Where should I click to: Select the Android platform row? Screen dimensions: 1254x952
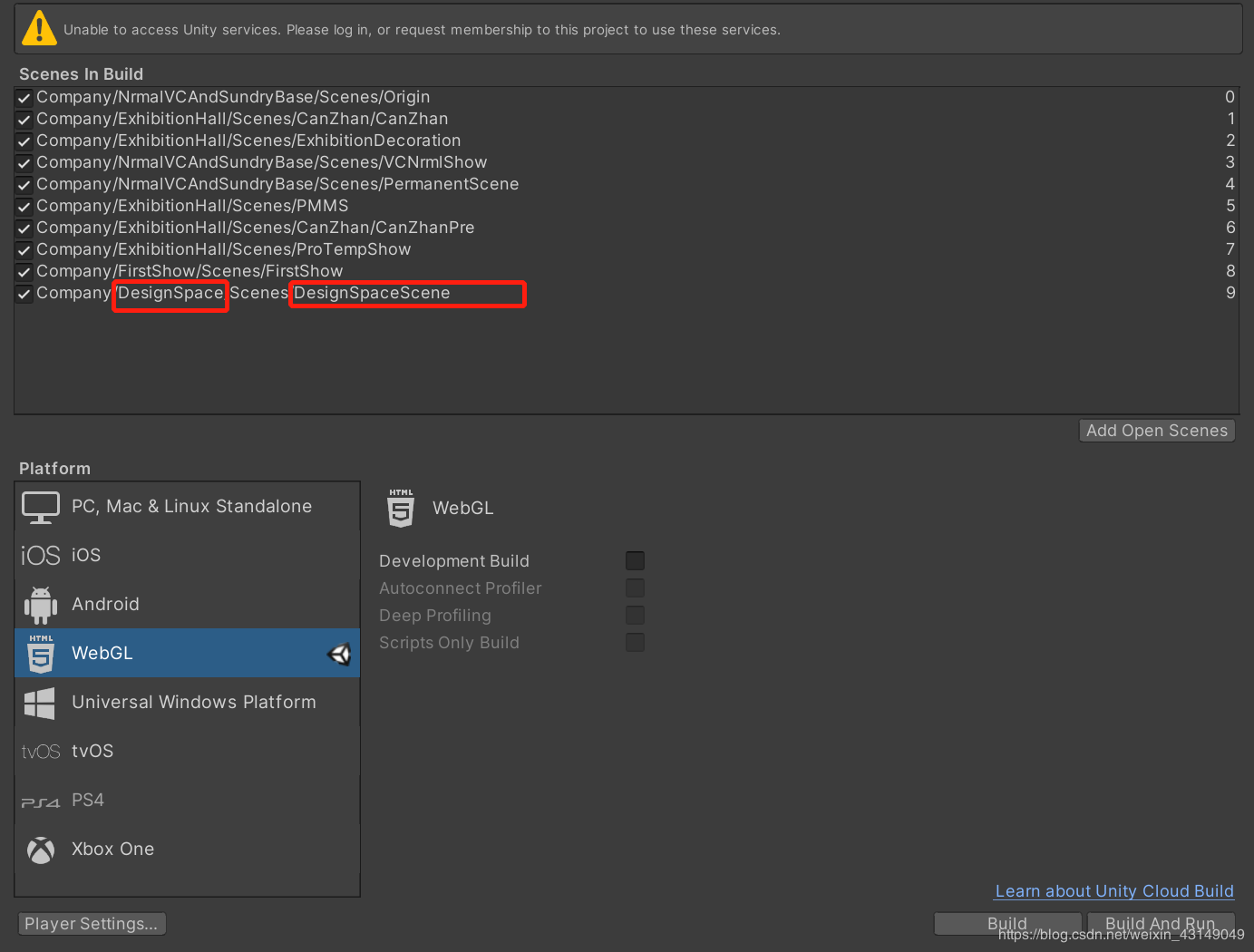[188, 605]
